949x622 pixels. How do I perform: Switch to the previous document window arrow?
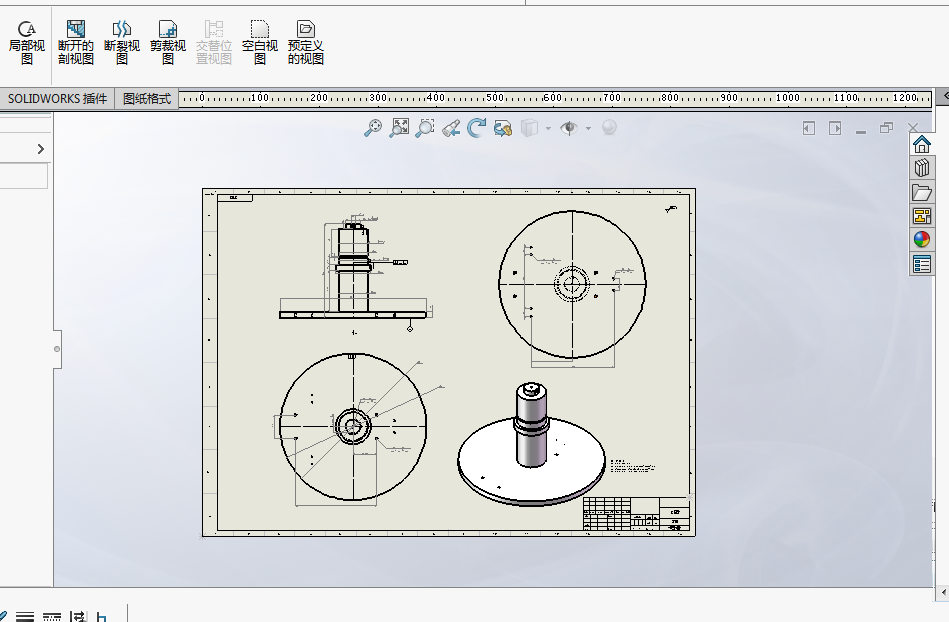click(x=809, y=128)
